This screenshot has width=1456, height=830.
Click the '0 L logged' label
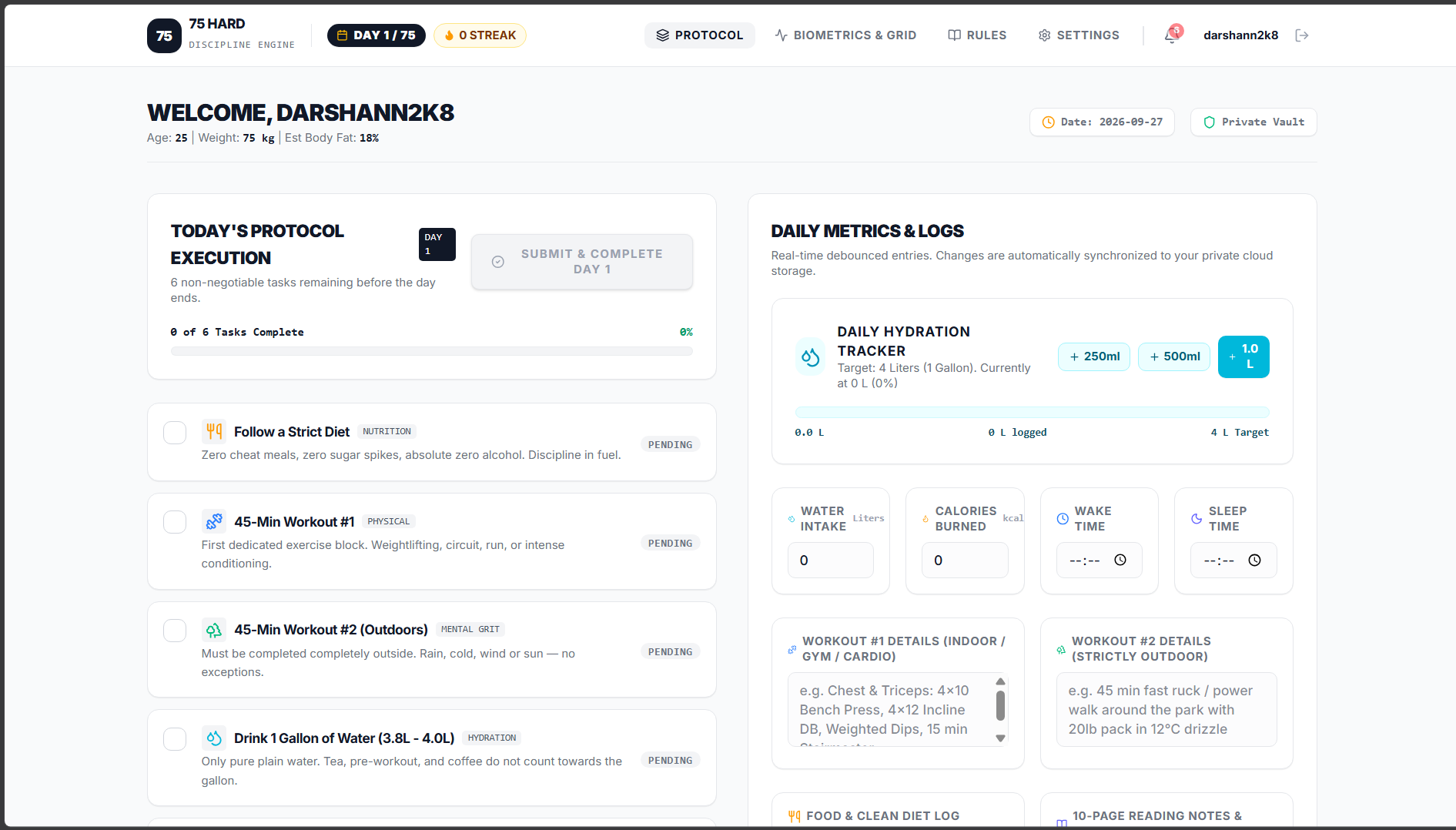[x=1017, y=432]
